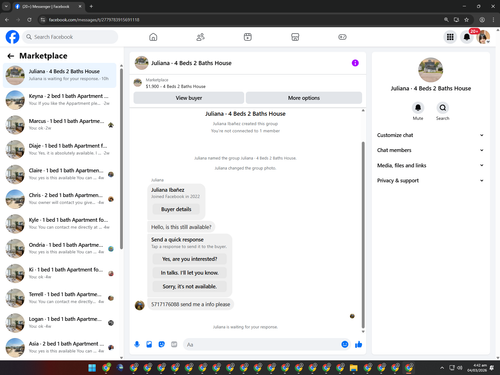Click the 5717176088 send me a info message
Viewport: 500px width, 375px height.
pos(190,304)
